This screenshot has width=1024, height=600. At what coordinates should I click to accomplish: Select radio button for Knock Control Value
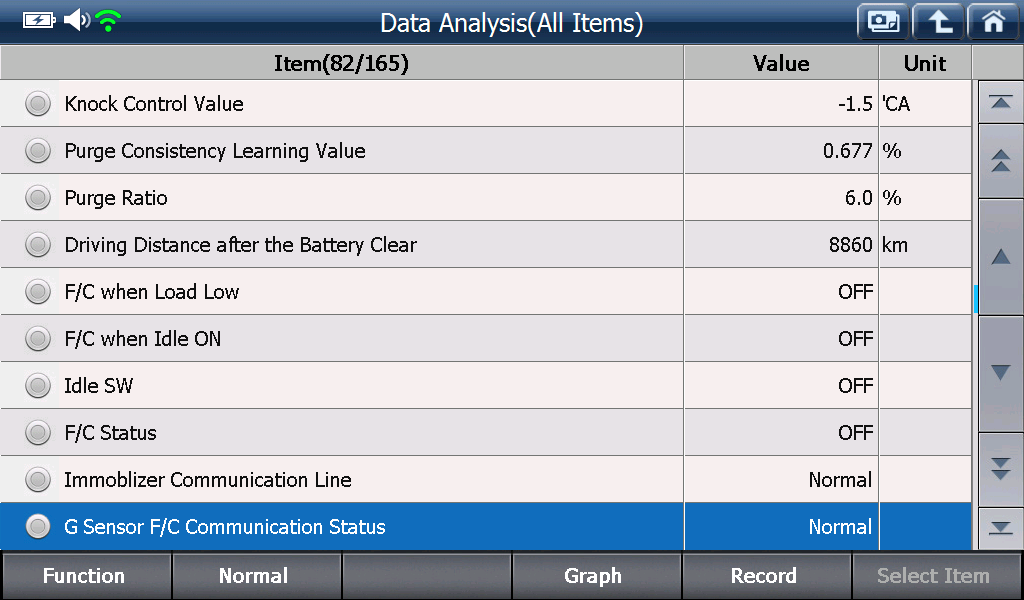pyautogui.click(x=38, y=104)
